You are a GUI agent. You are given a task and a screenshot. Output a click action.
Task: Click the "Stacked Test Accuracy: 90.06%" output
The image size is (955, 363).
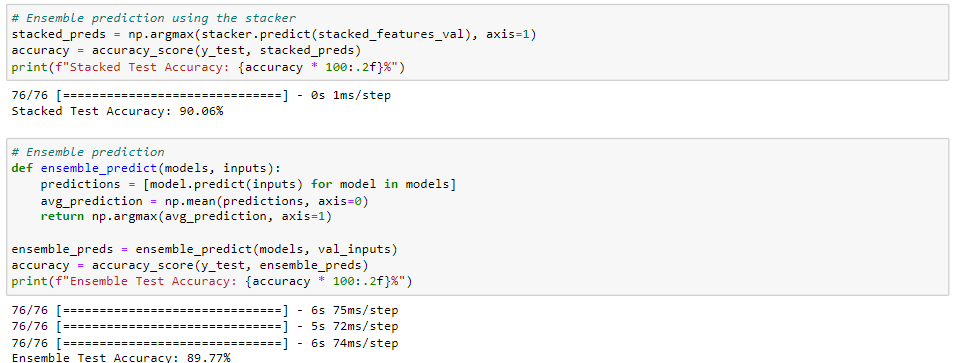click(x=118, y=111)
